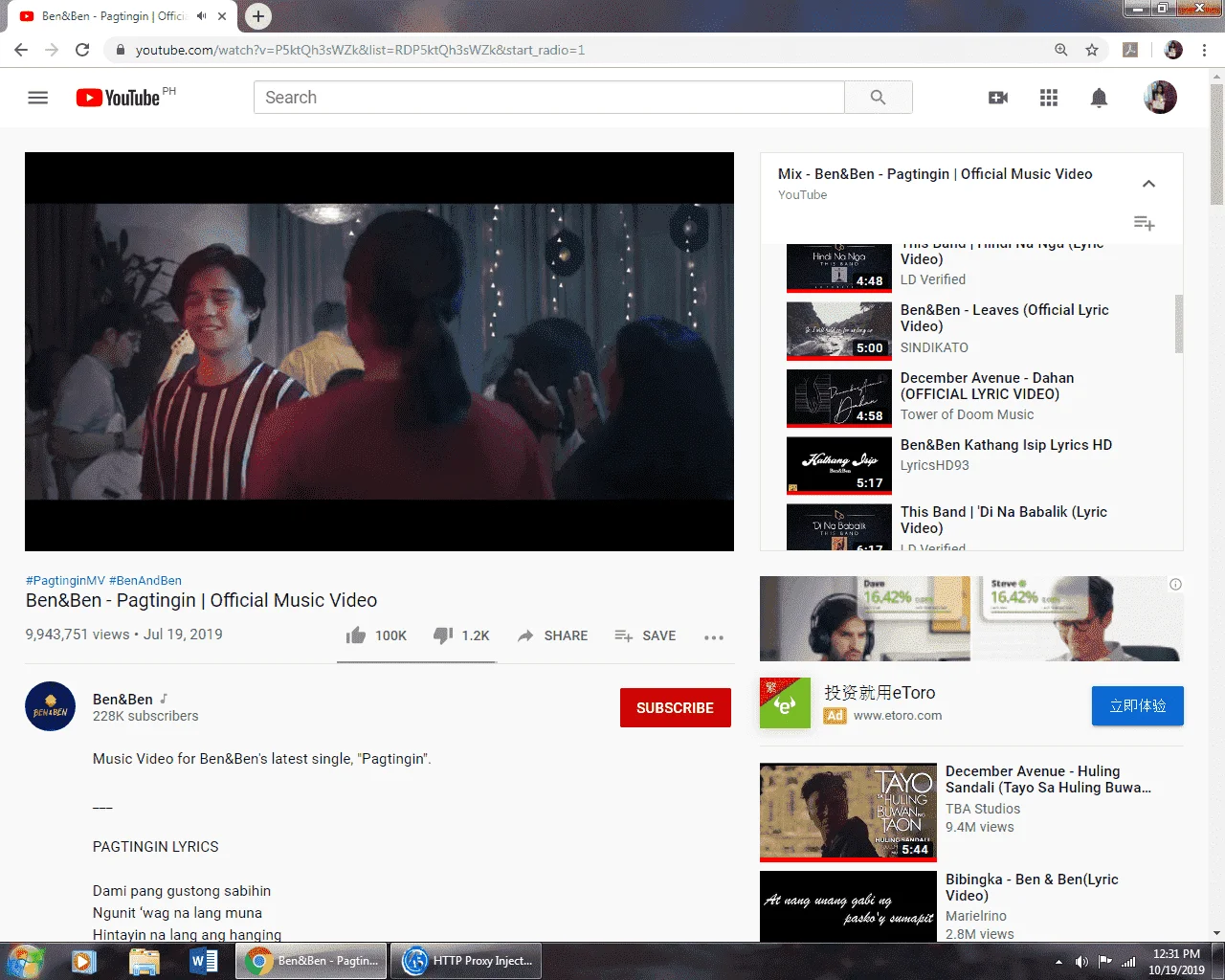Open Chrome three-dot menu
1225x980 pixels.
[1204, 50]
